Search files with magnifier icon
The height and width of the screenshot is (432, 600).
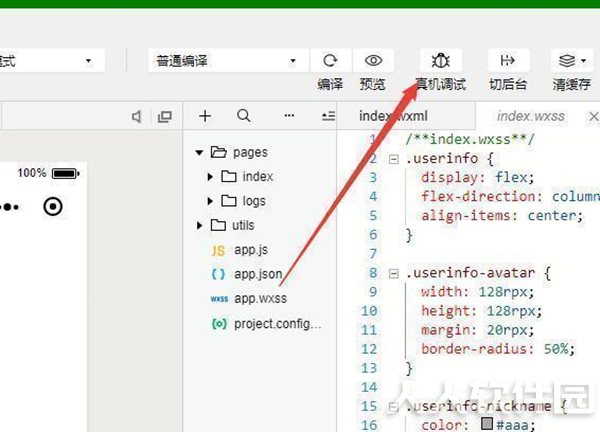point(244,115)
